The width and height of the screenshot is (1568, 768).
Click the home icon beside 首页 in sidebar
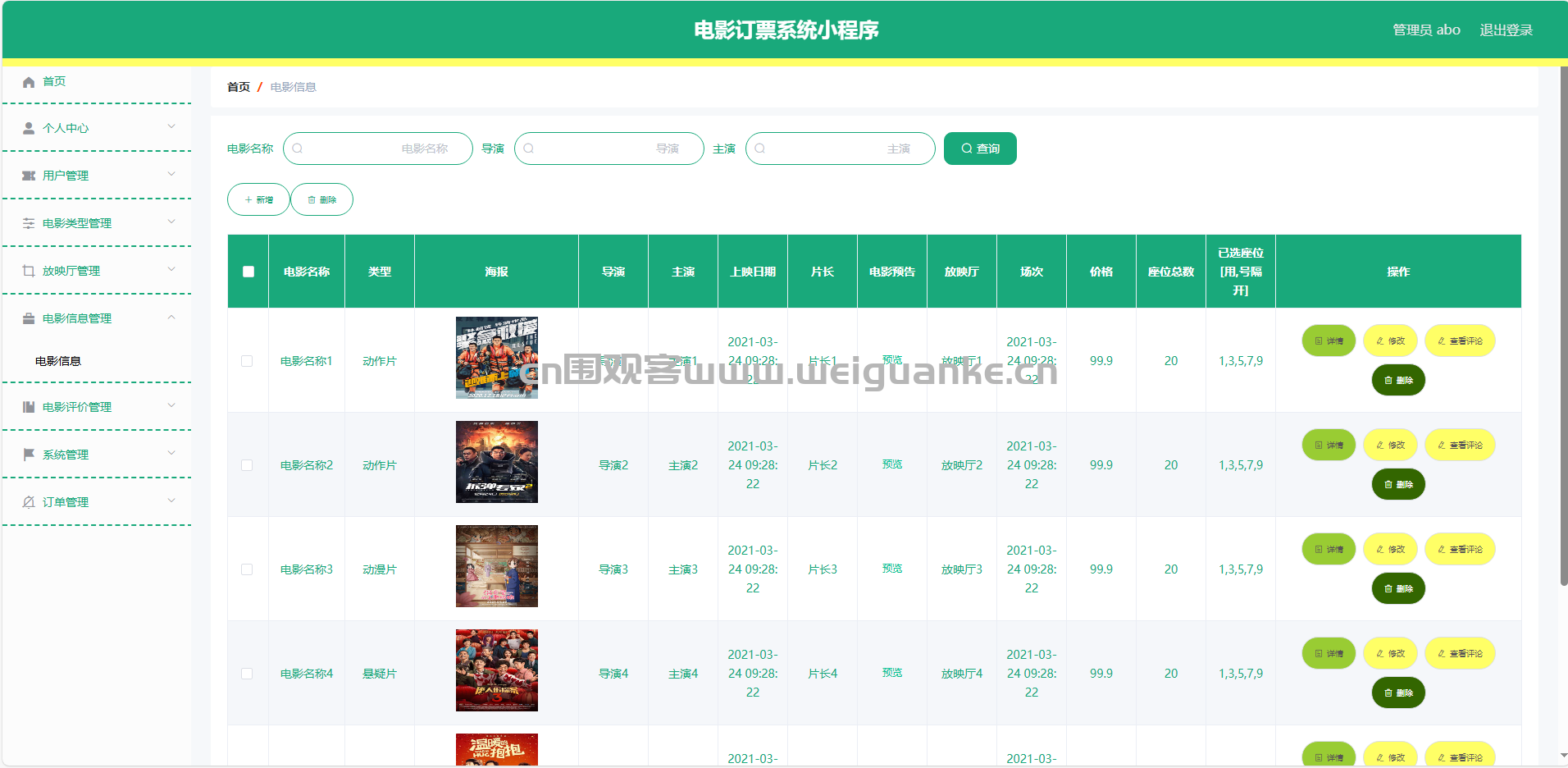pyautogui.click(x=29, y=82)
